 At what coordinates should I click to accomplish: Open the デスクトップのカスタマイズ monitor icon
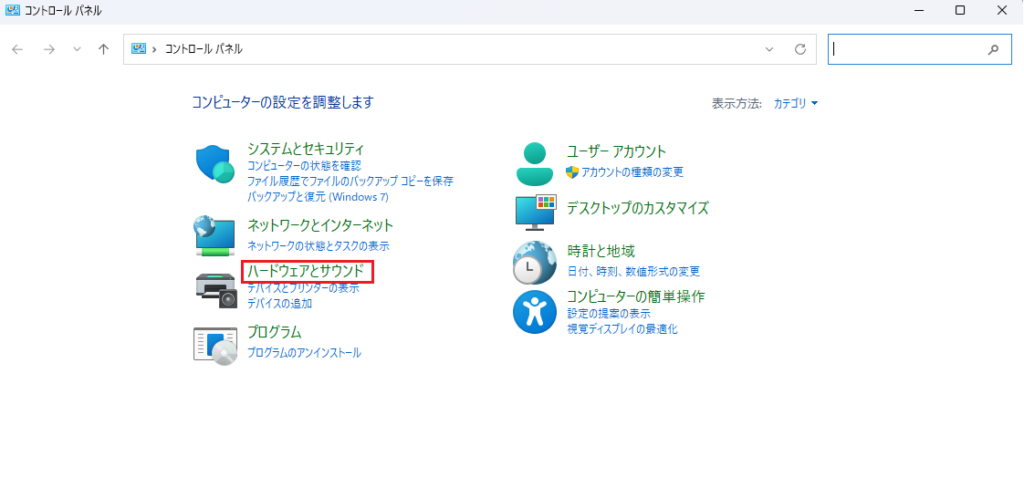point(535,212)
